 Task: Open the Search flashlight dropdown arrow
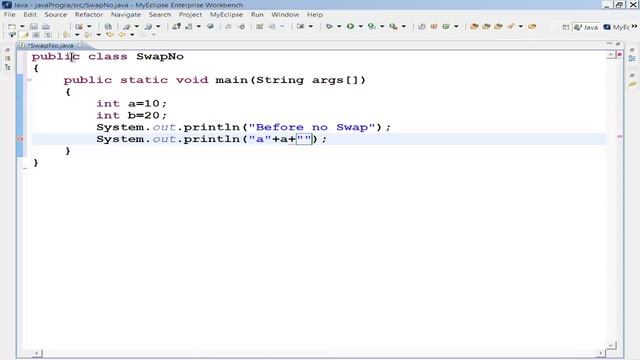pyautogui.click(x=521, y=26)
